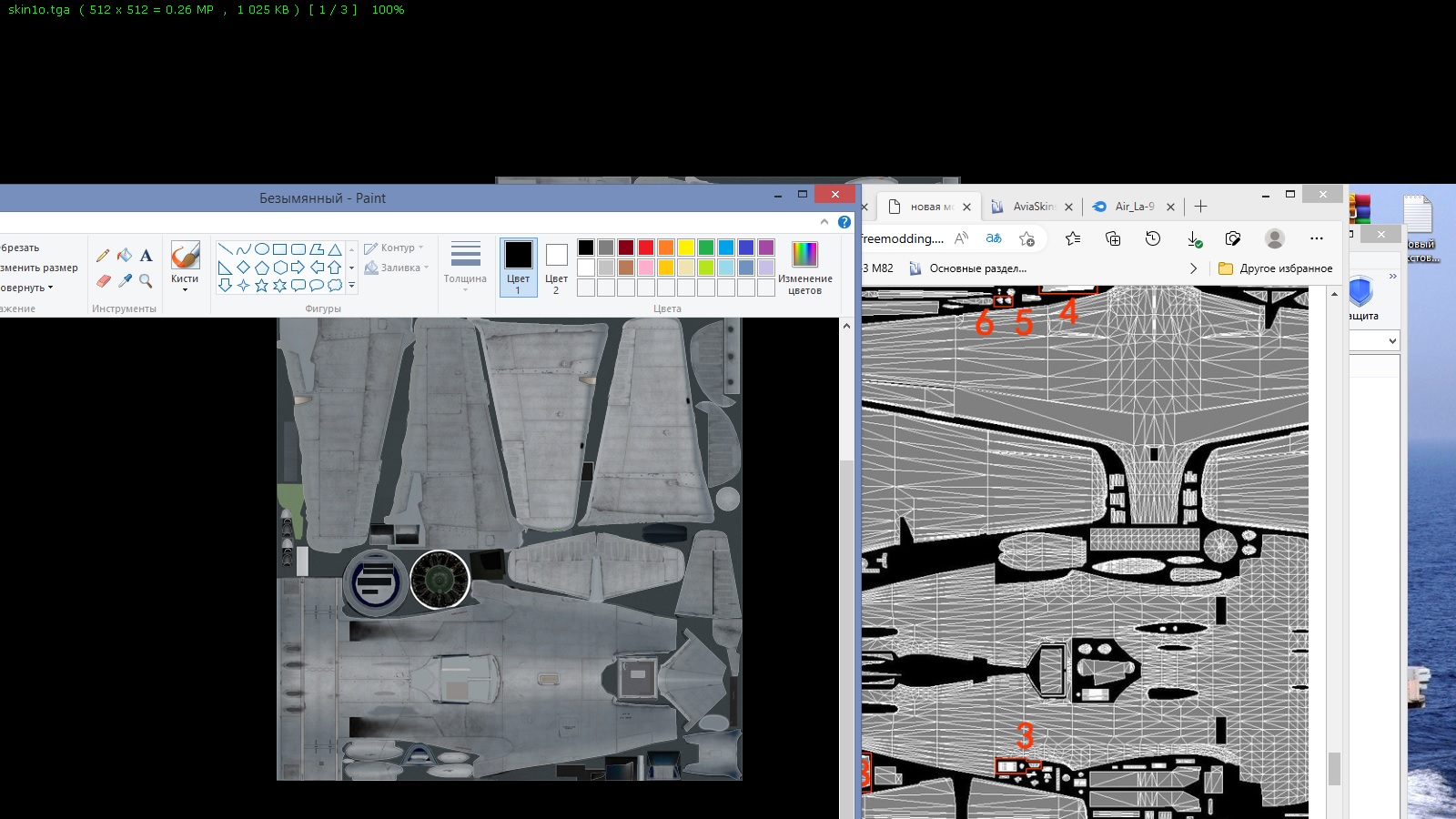
Task: Pick the Eraser tool
Action: (x=103, y=281)
